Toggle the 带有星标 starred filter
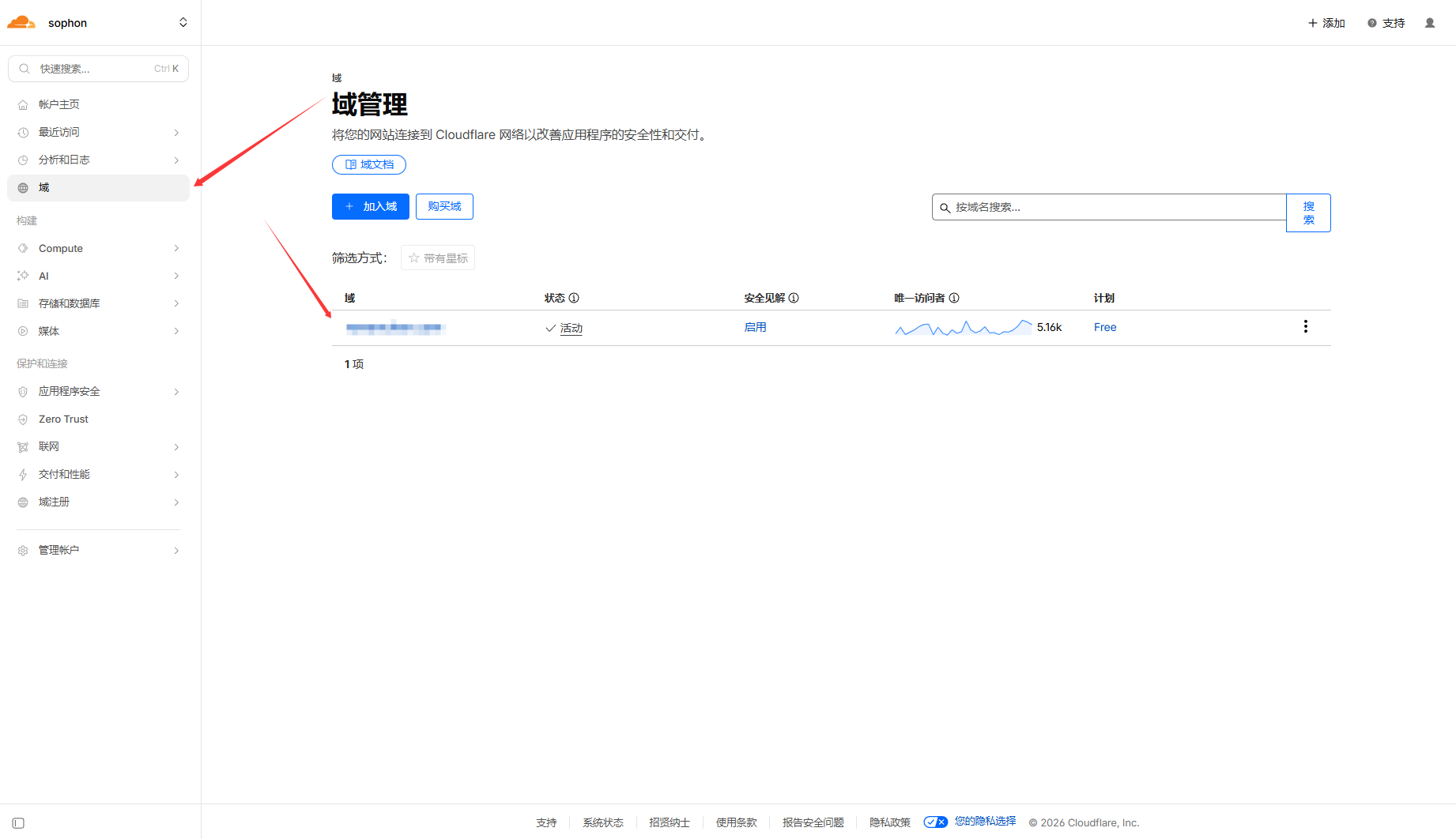 tap(438, 258)
